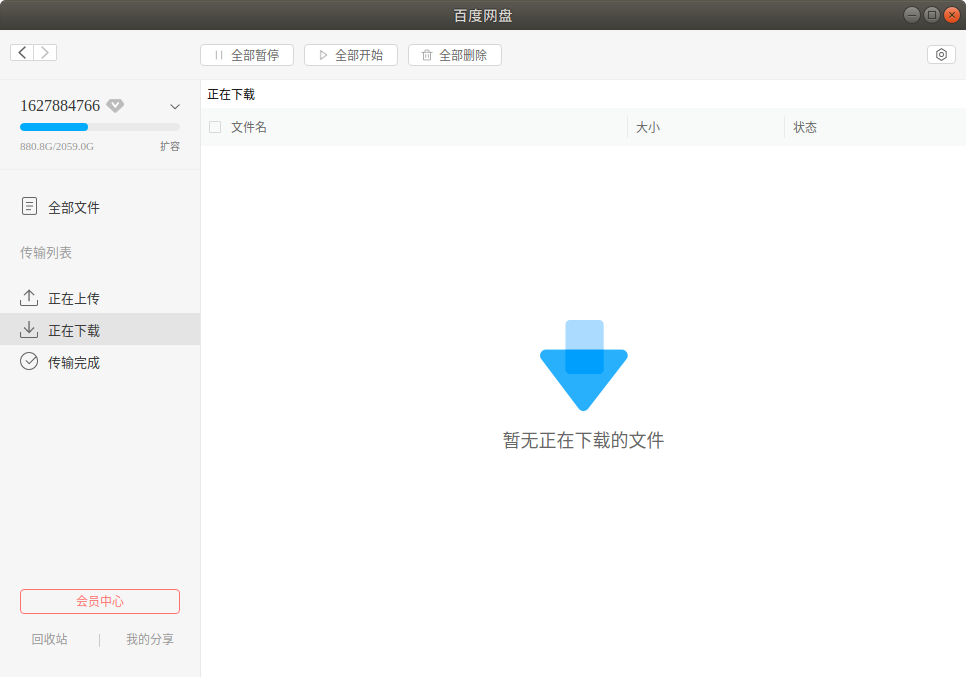Go back with the left arrow button
Viewport: 966px width, 677px height.
click(22, 53)
